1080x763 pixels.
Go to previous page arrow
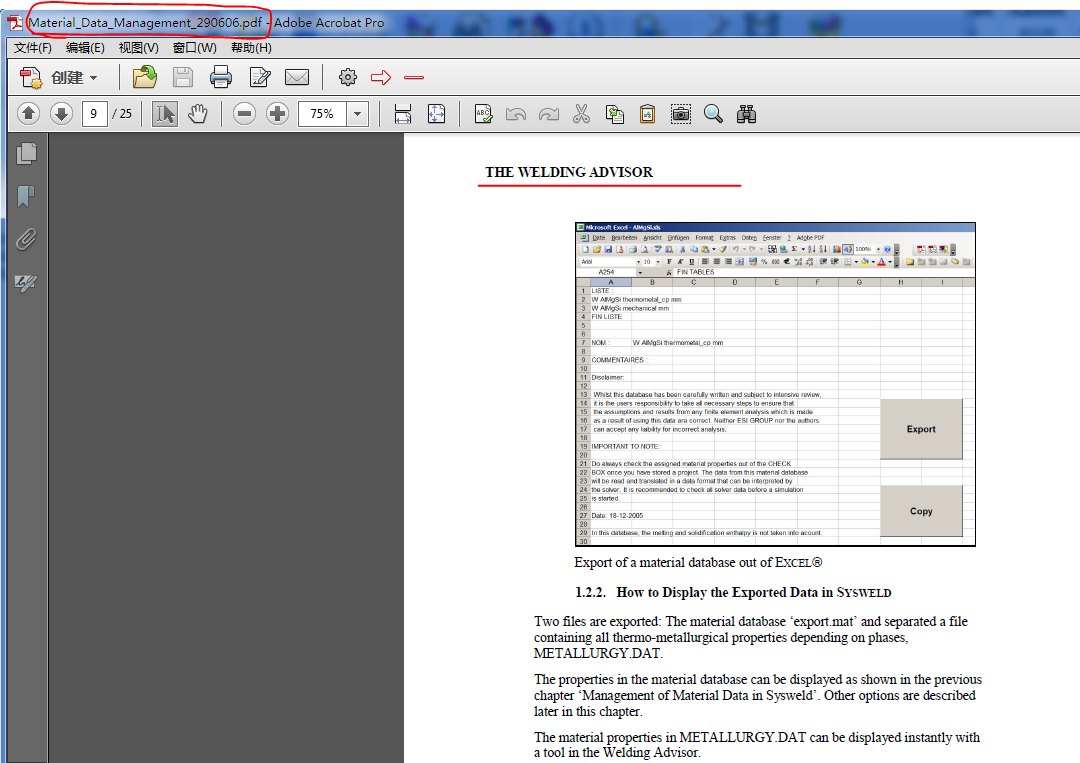pos(28,113)
